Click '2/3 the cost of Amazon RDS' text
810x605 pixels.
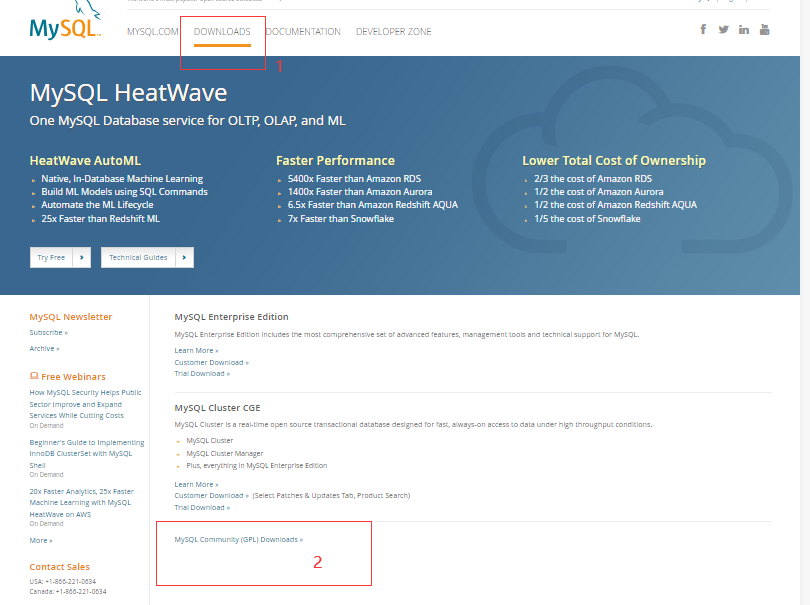pyautogui.click(x=593, y=179)
